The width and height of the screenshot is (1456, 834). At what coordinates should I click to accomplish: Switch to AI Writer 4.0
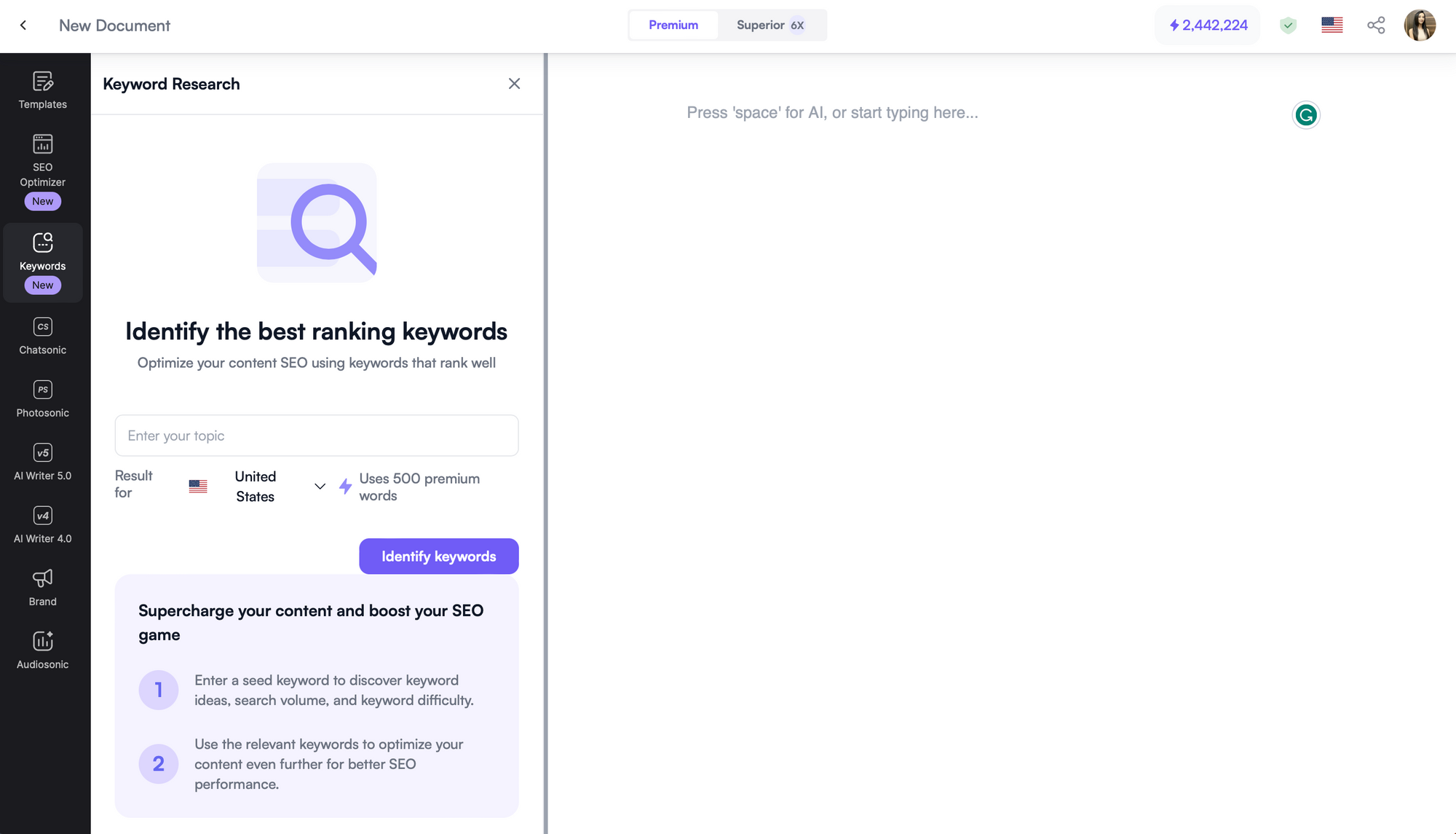[x=42, y=524]
